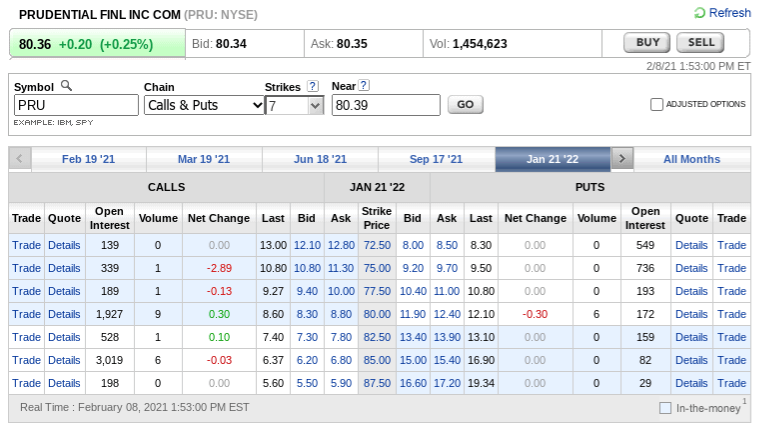757x426 pixels.
Task: Click the GO button
Action: [x=465, y=104]
